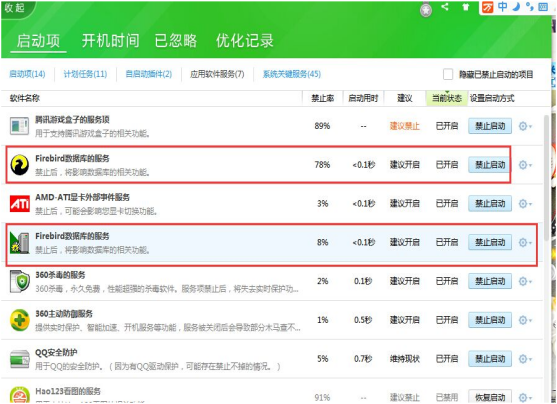Screen dimensions: 557x404
Task: Disable startup for QQ安全防护 service
Action: [490, 359]
